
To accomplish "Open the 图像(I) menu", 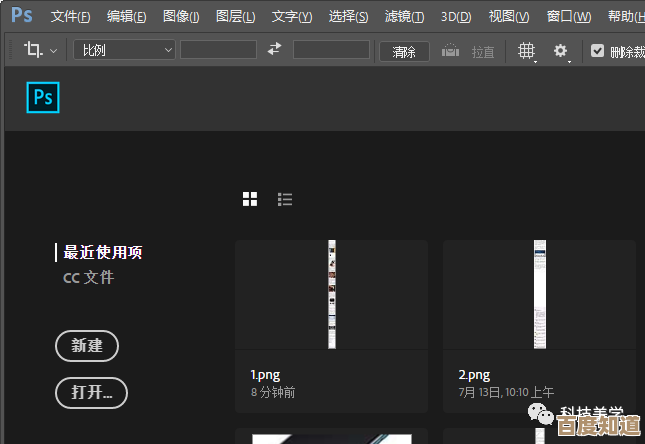I will (x=181, y=16).
